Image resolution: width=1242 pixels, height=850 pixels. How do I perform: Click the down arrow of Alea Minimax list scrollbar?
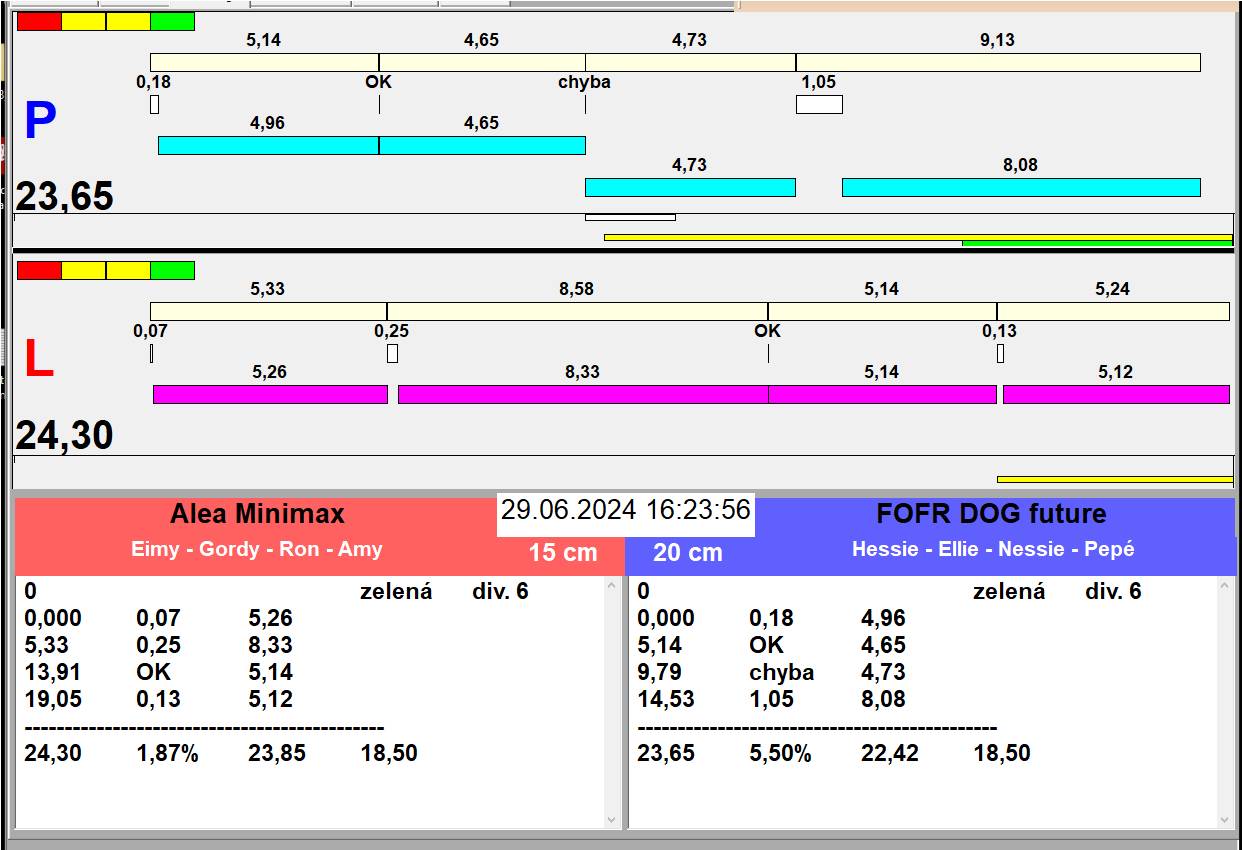pos(612,819)
